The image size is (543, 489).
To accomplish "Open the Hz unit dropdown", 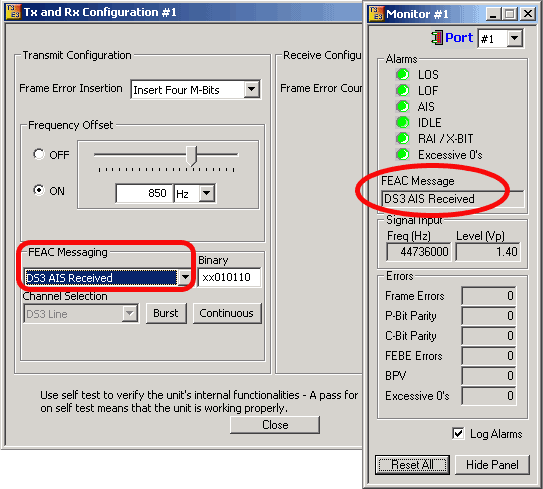I will pyautogui.click(x=207, y=193).
